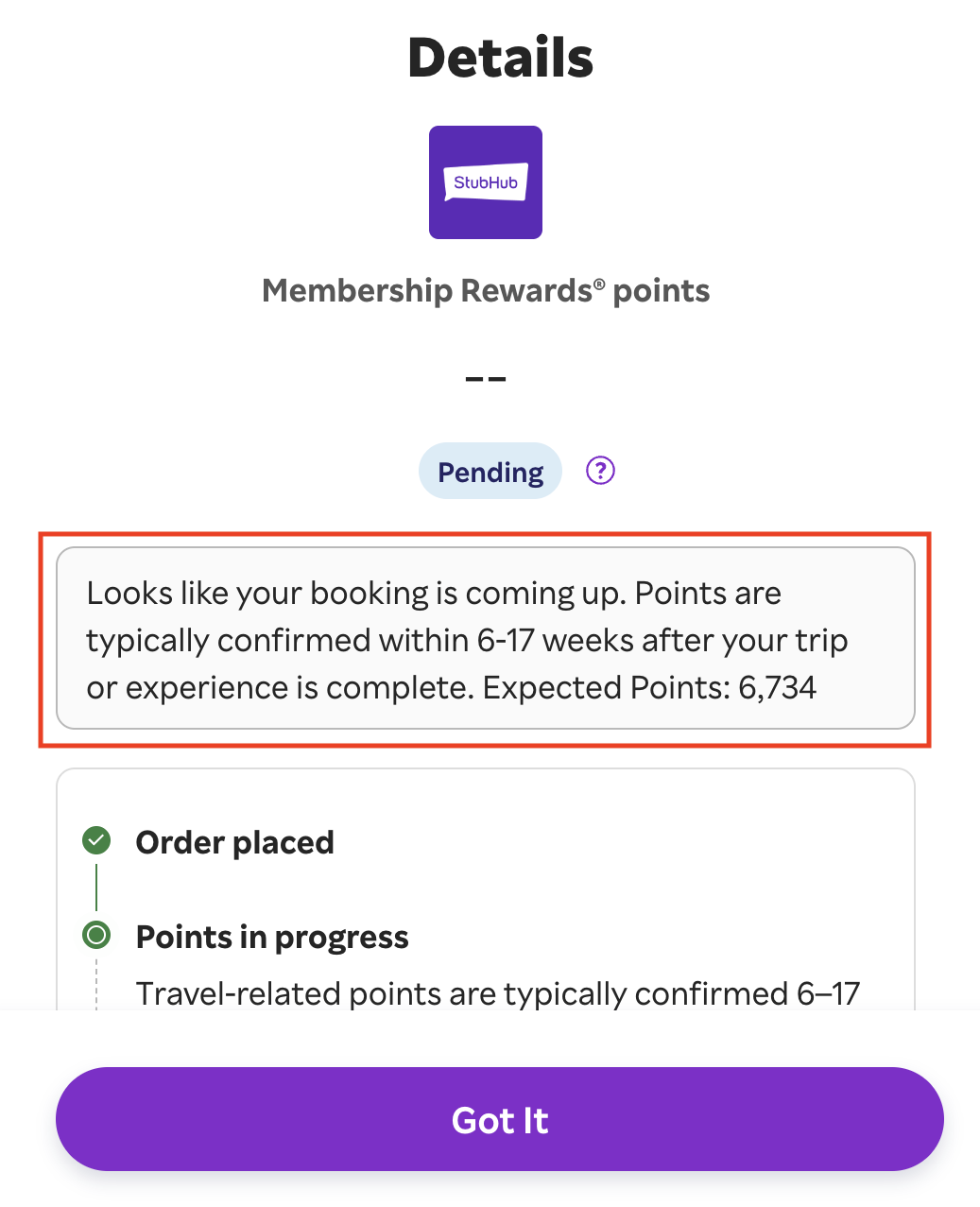The height and width of the screenshot is (1207, 980).
Task: Click the Details heading
Action: 500,58
